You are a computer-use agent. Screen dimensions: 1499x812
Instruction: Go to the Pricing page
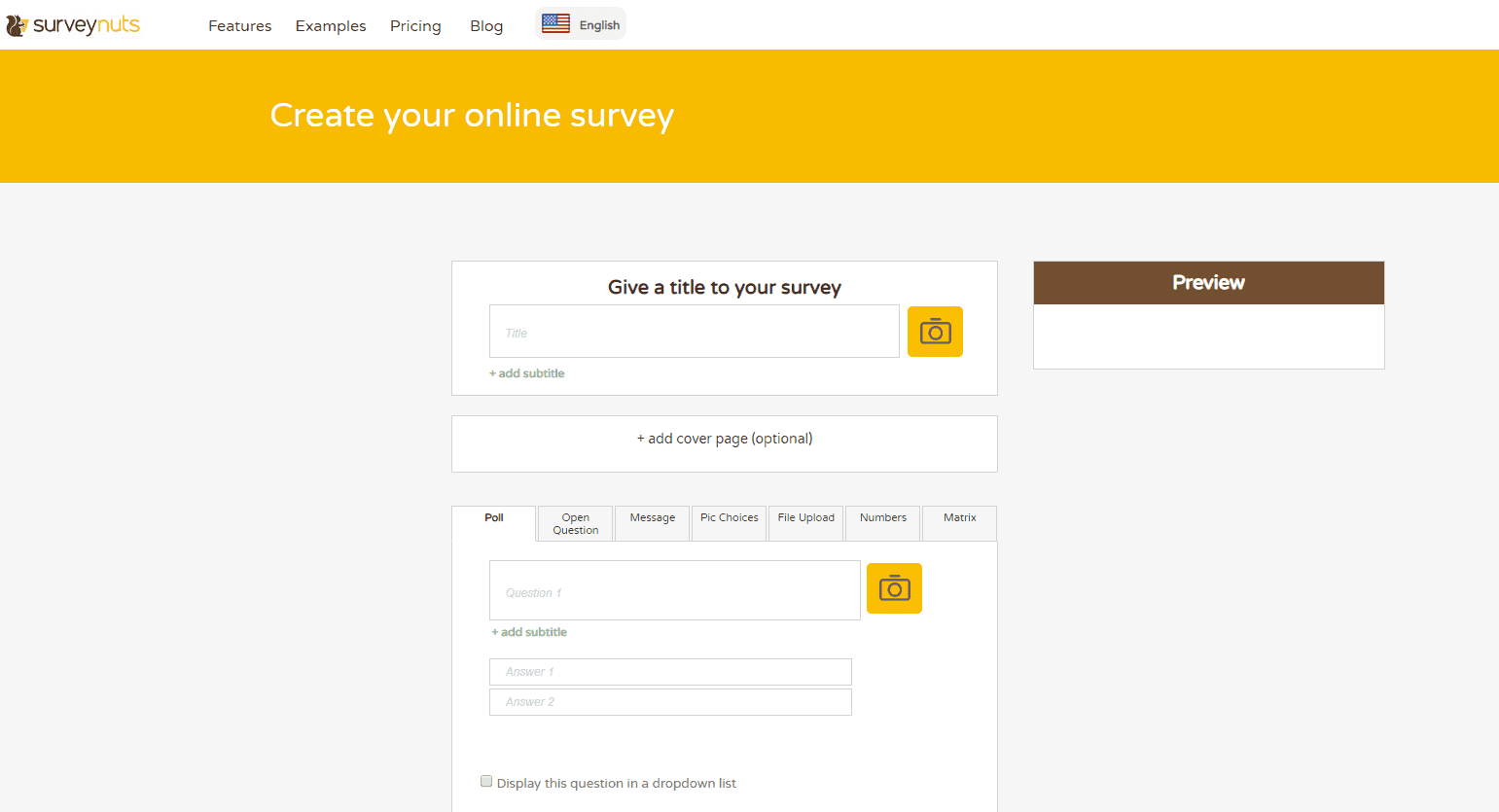[x=415, y=26]
